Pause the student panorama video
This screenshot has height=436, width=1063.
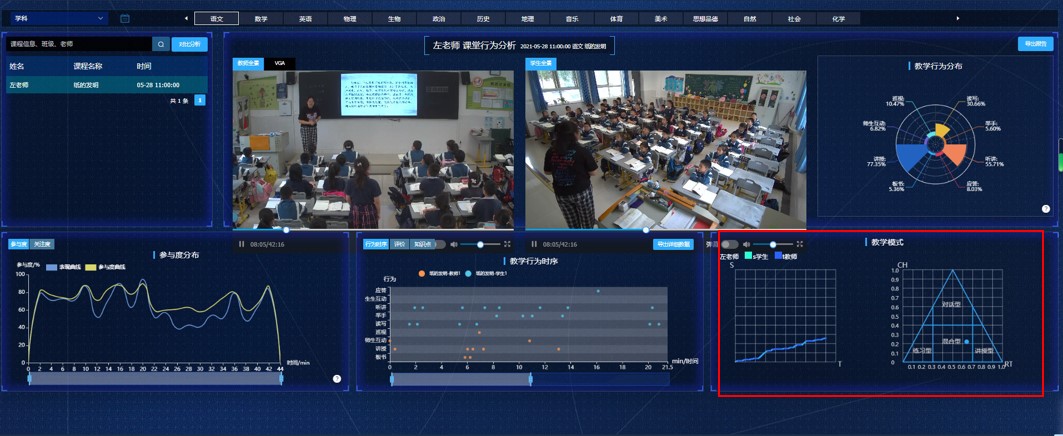534,244
